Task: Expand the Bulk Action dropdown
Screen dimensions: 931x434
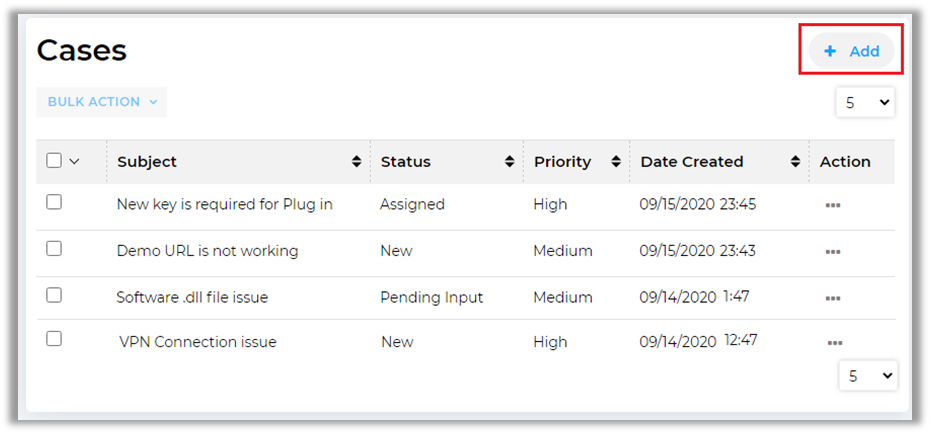Action: [101, 102]
